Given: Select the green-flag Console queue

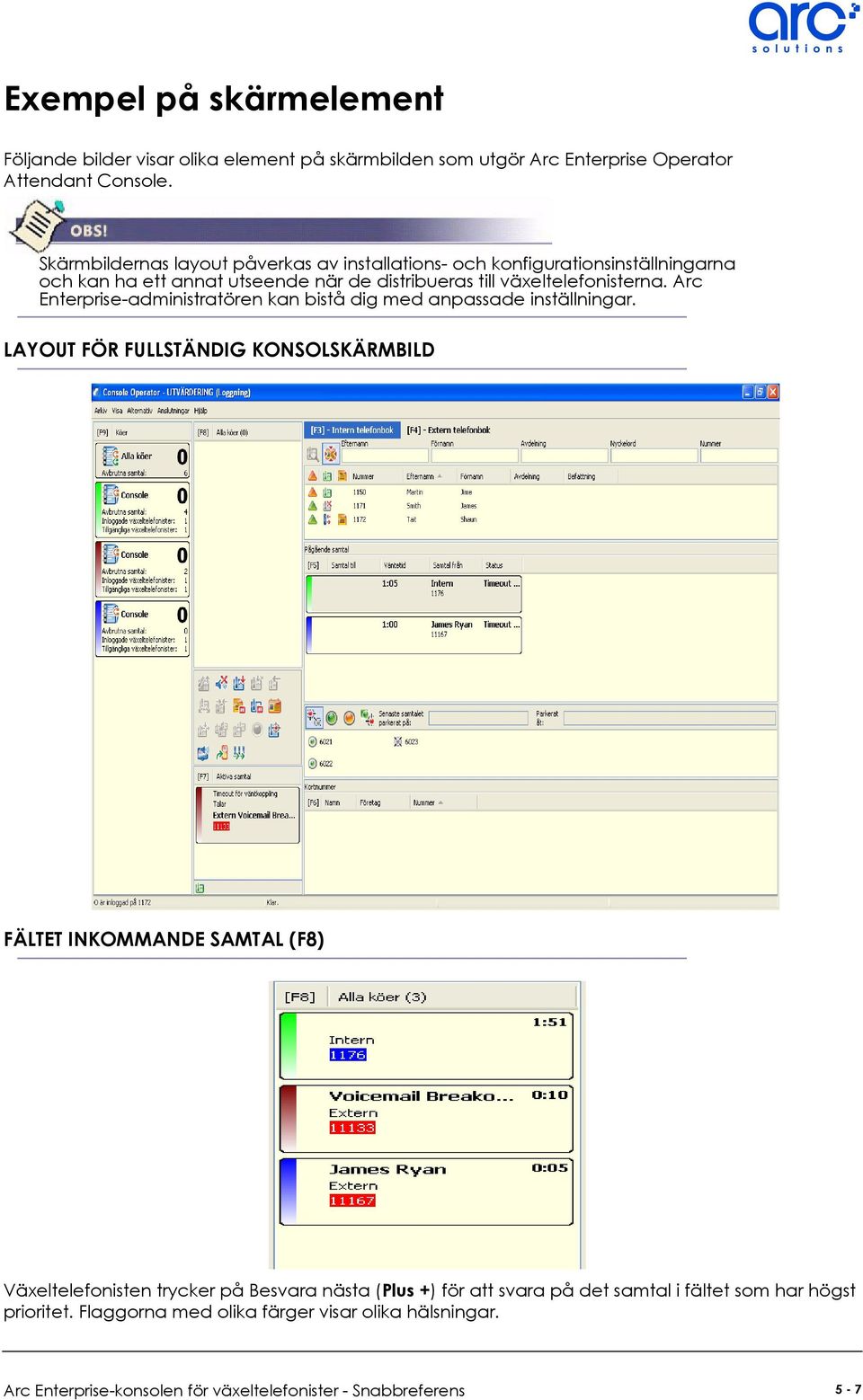Looking at the screenshot, I should point(142,509).
